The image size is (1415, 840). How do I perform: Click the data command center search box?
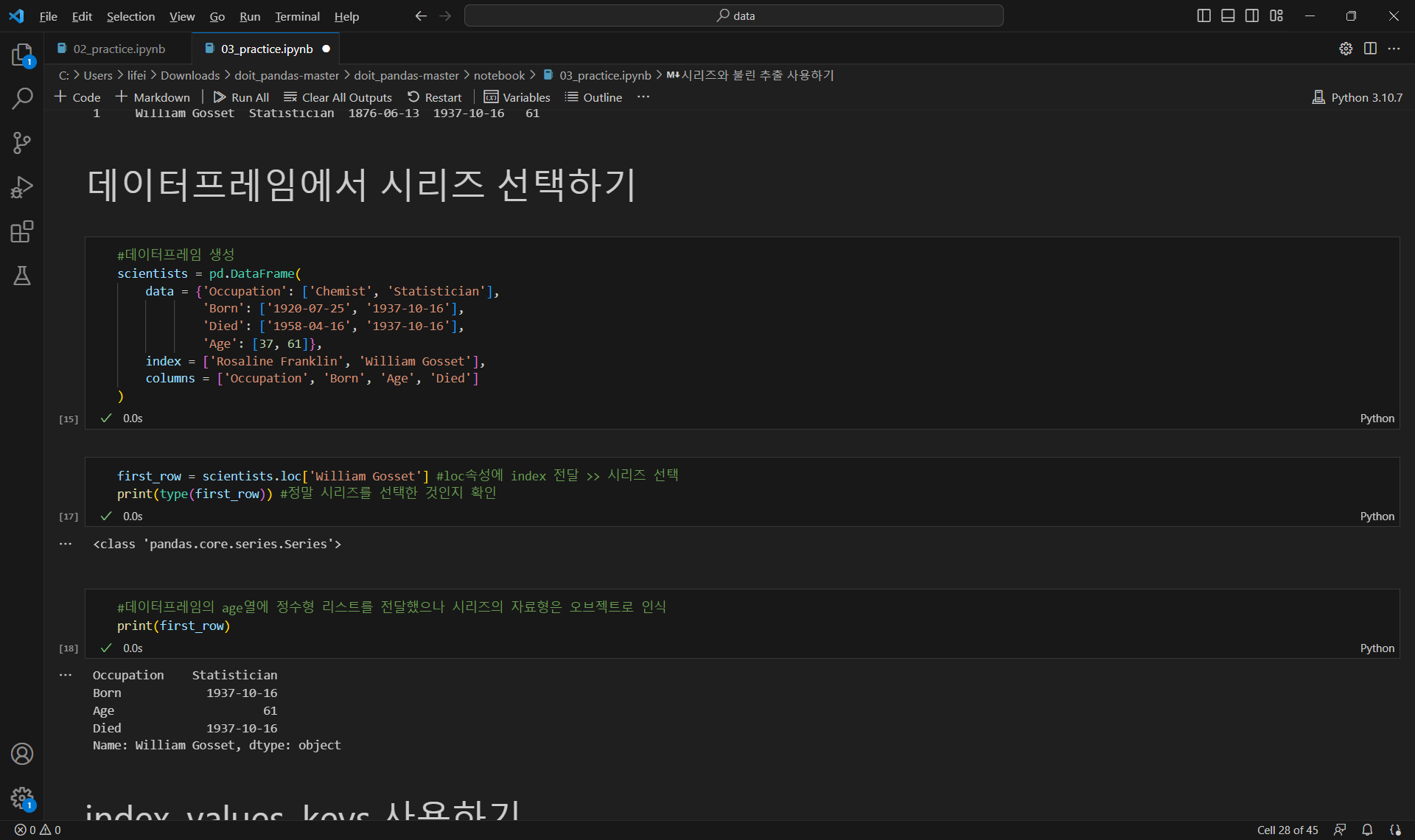click(x=734, y=15)
